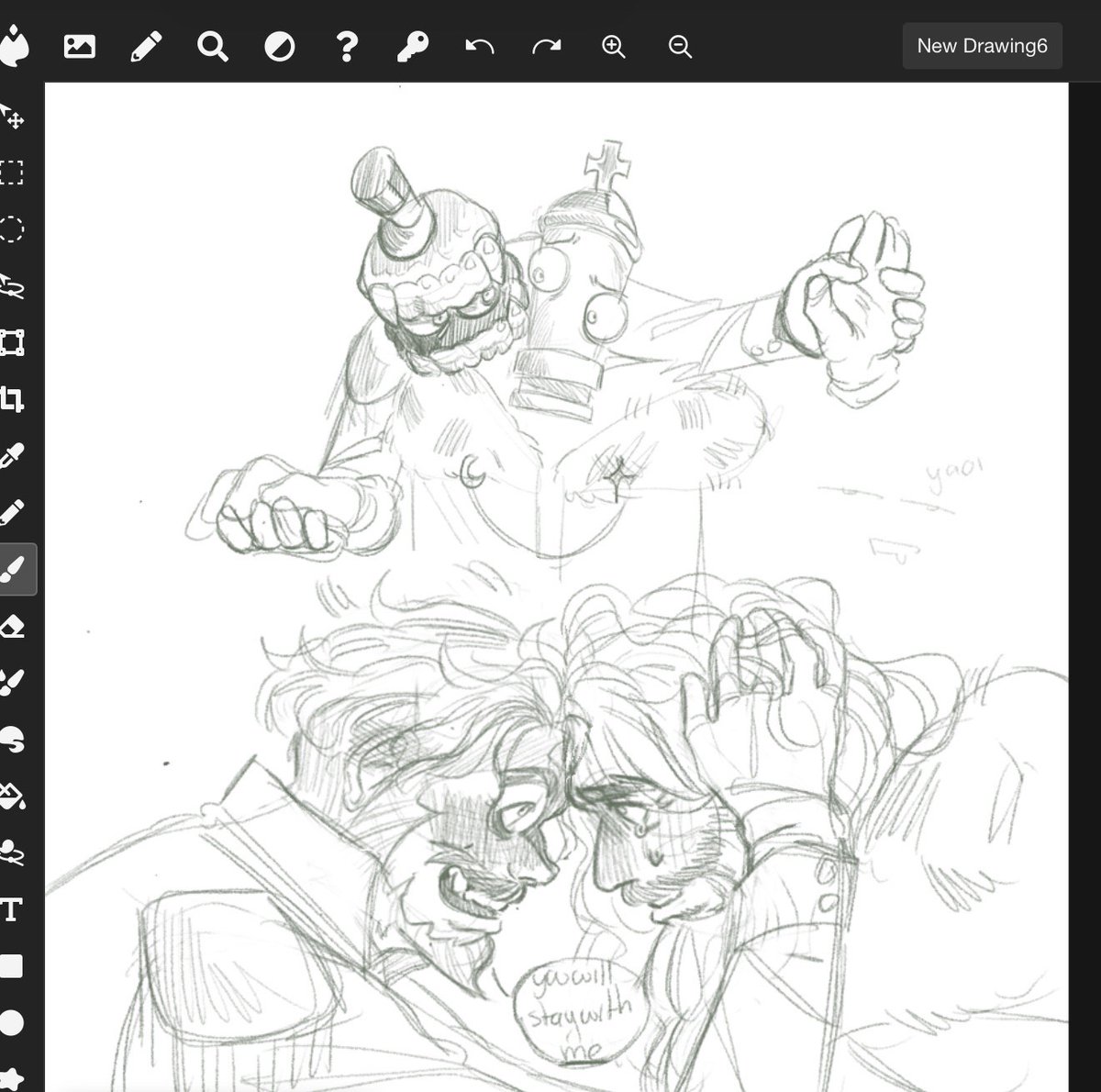Select the Transform tool

pyautogui.click(x=11, y=342)
